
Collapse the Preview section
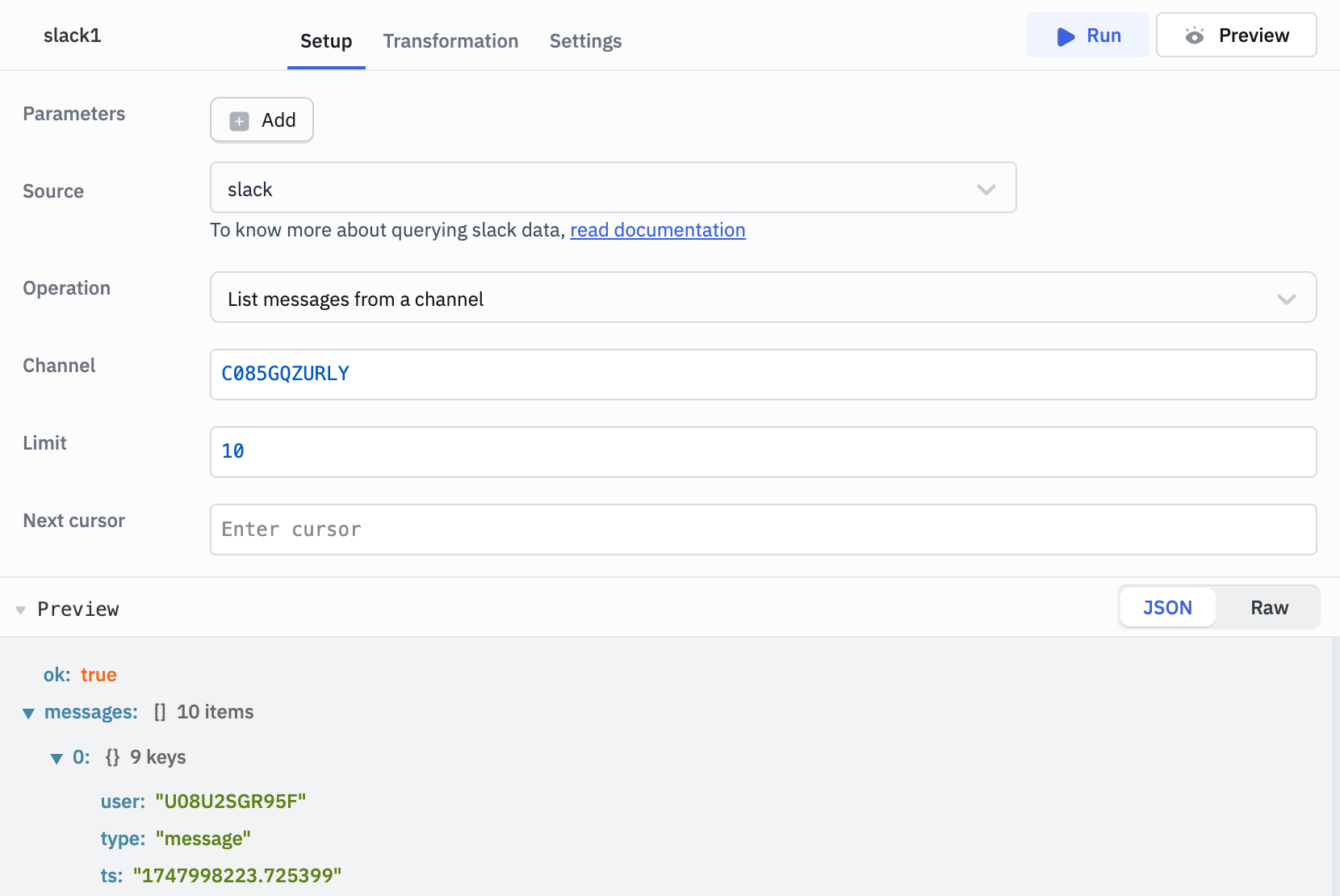coord(21,609)
